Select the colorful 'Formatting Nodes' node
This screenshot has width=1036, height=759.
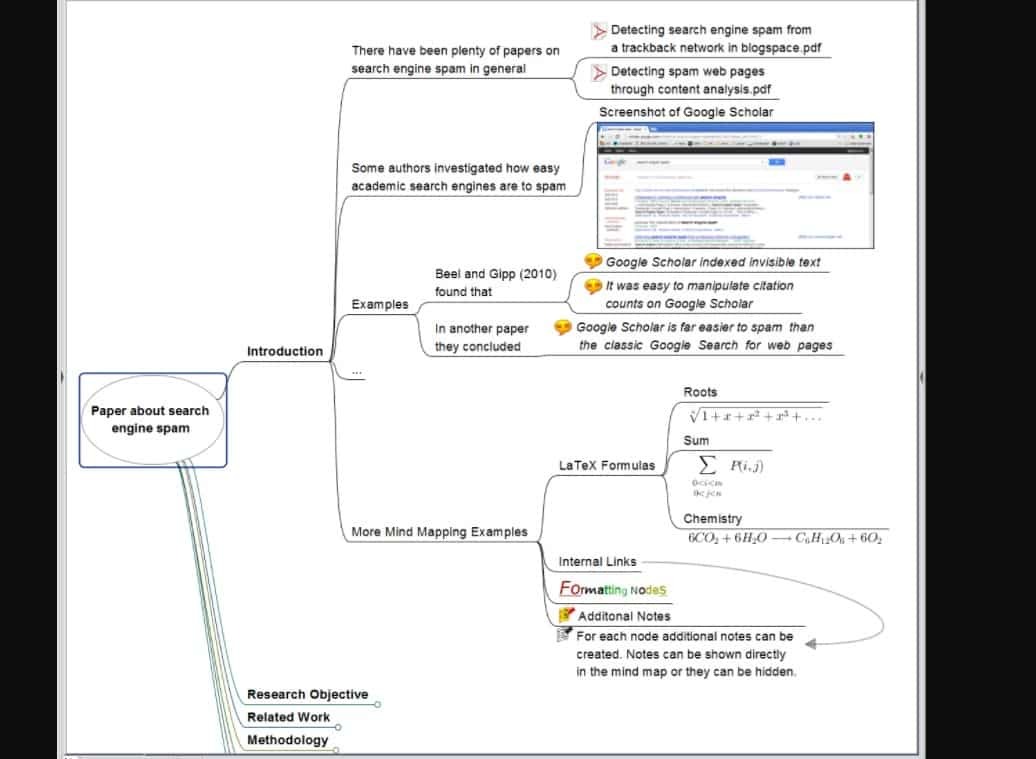pyautogui.click(x=612, y=589)
